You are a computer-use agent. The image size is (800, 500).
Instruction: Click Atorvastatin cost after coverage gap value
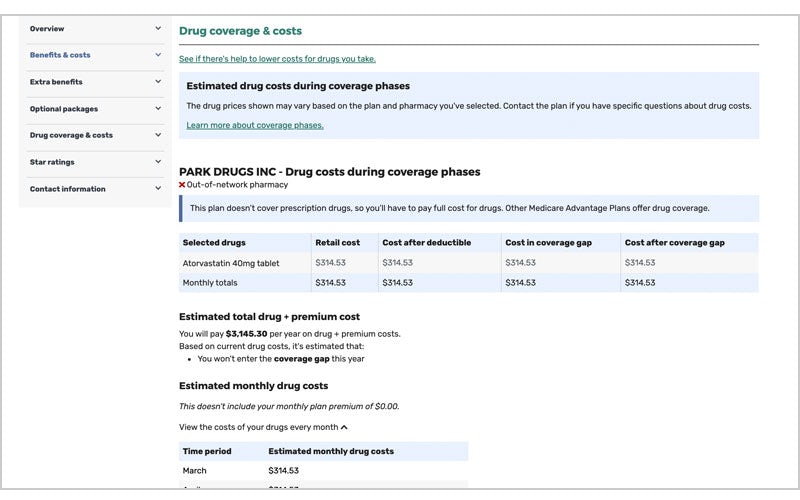(640, 263)
